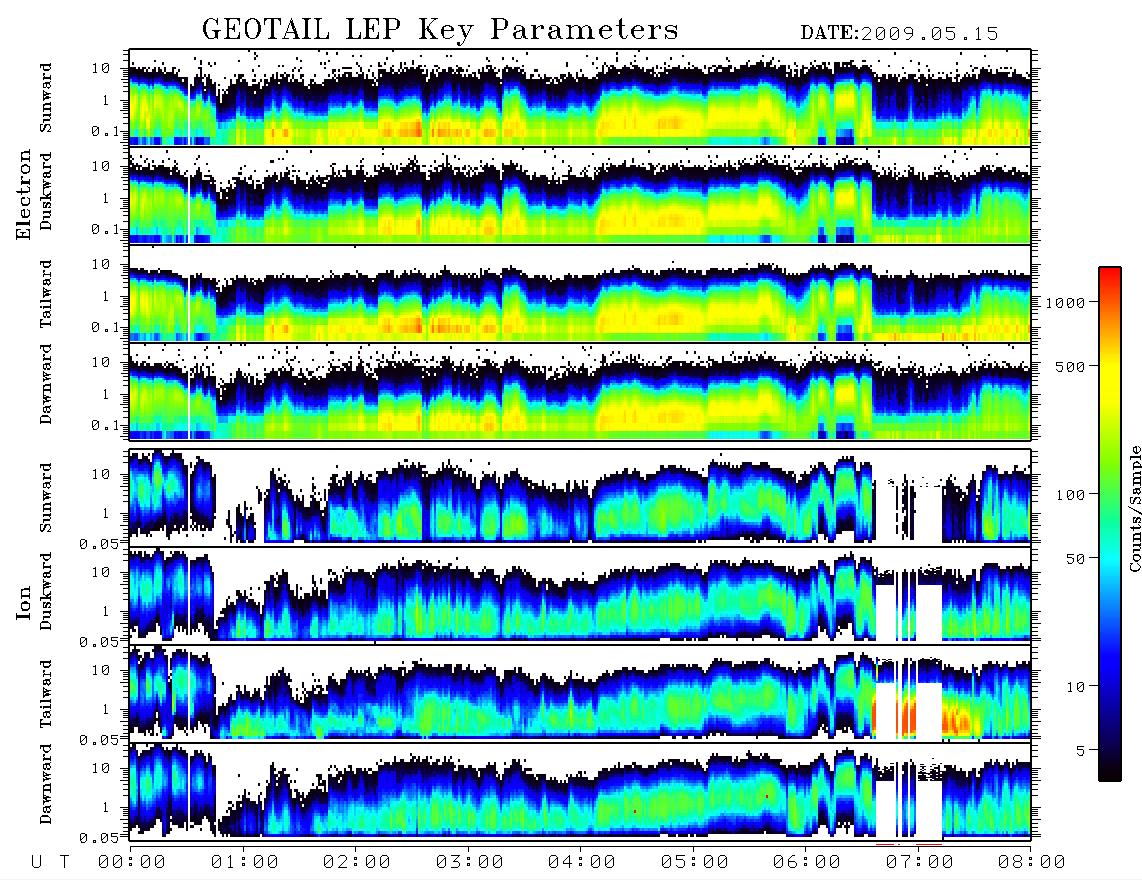
Task: Click the Electron 'Tailward' panel label
Action: [x=45, y=294]
